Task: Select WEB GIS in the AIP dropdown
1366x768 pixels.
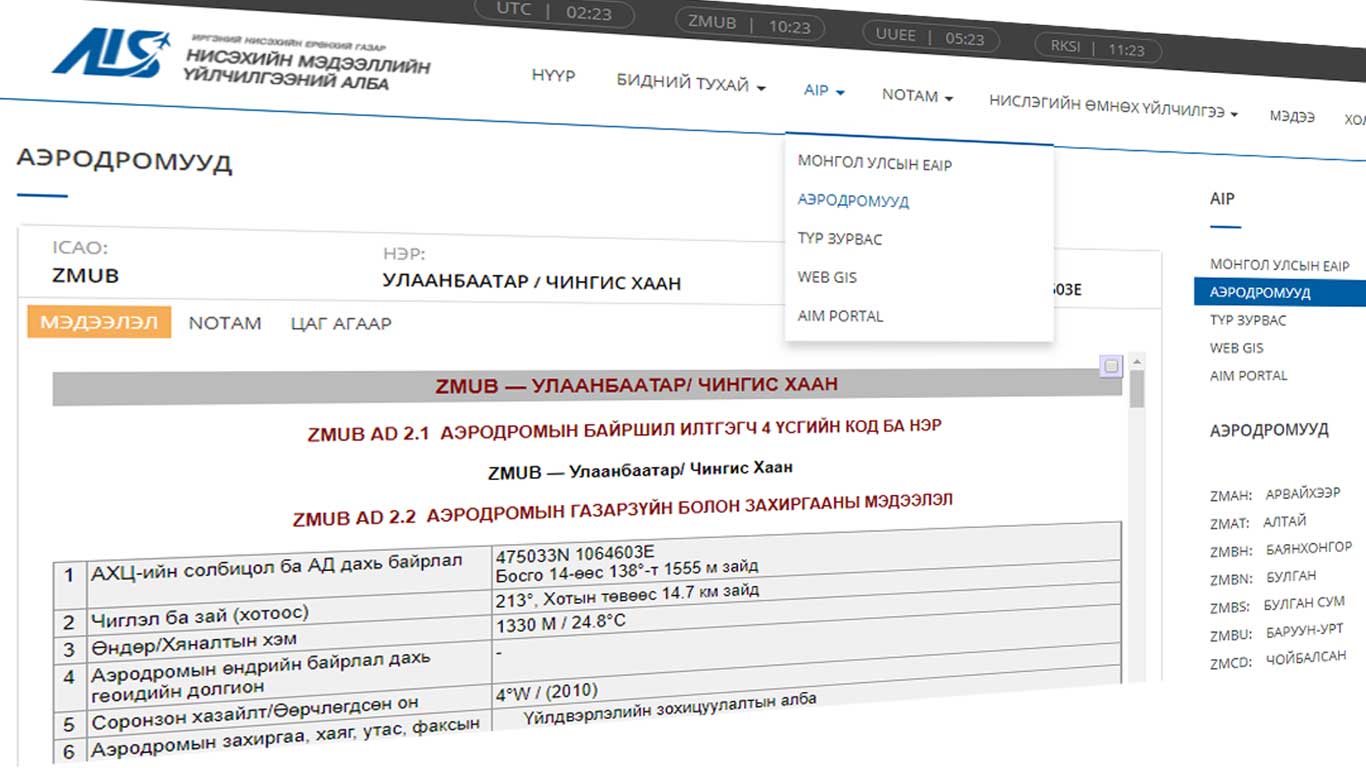Action: [827, 277]
